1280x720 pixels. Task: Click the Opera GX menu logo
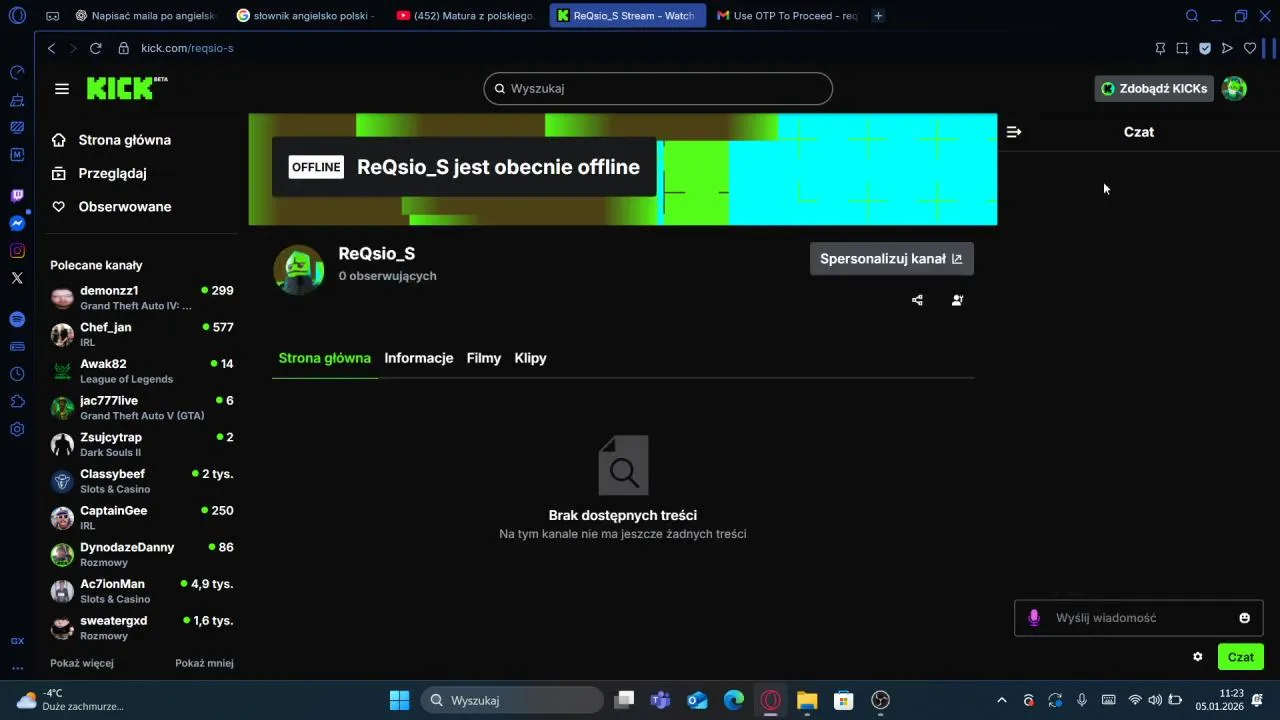(x=17, y=16)
